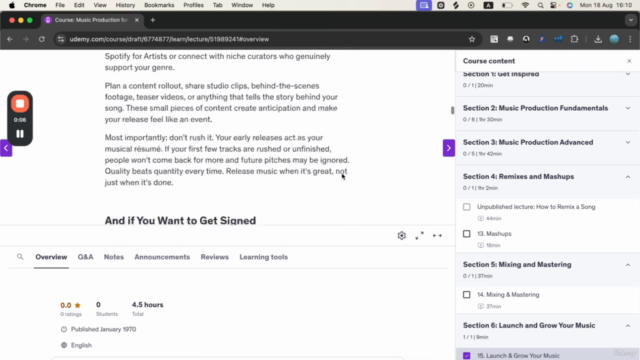Switch to the Announcements tab
The height and width of the screenshot is (360, 640).
[x=162, y=257]
